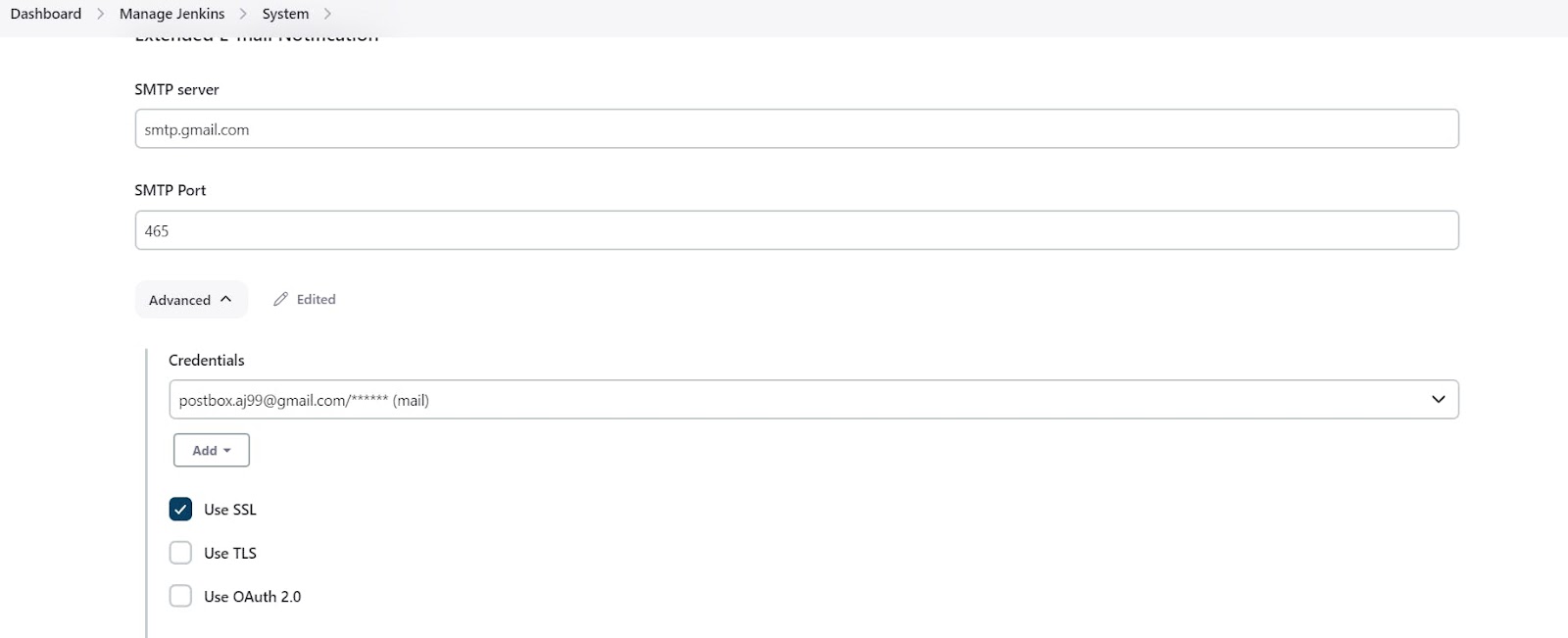Uncheck the Use SSL checkbox
1568x638 pixels.
180,509
